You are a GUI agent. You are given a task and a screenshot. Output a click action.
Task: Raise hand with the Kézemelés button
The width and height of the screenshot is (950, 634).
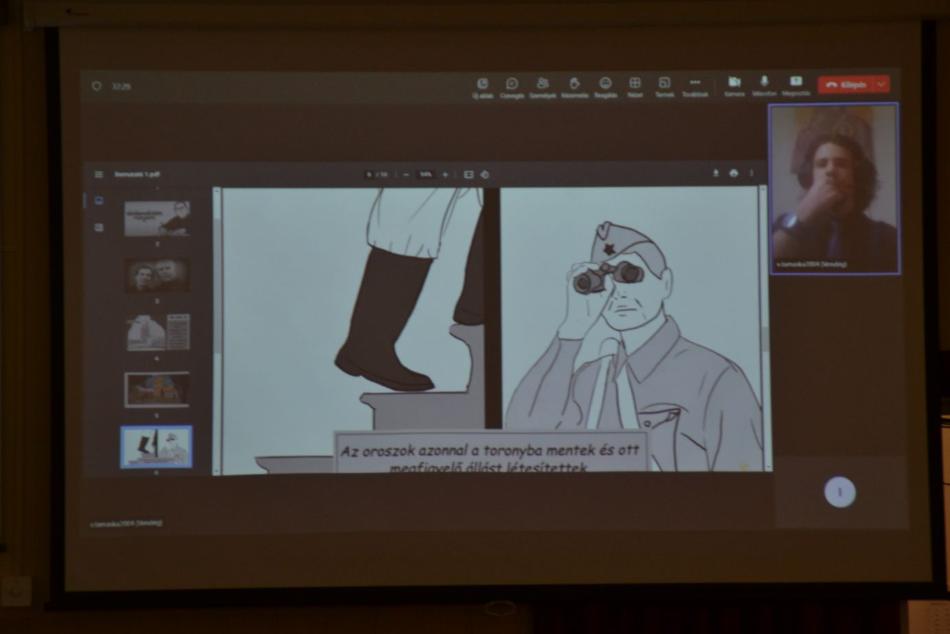pyautogui.click(x=574, y=87)
